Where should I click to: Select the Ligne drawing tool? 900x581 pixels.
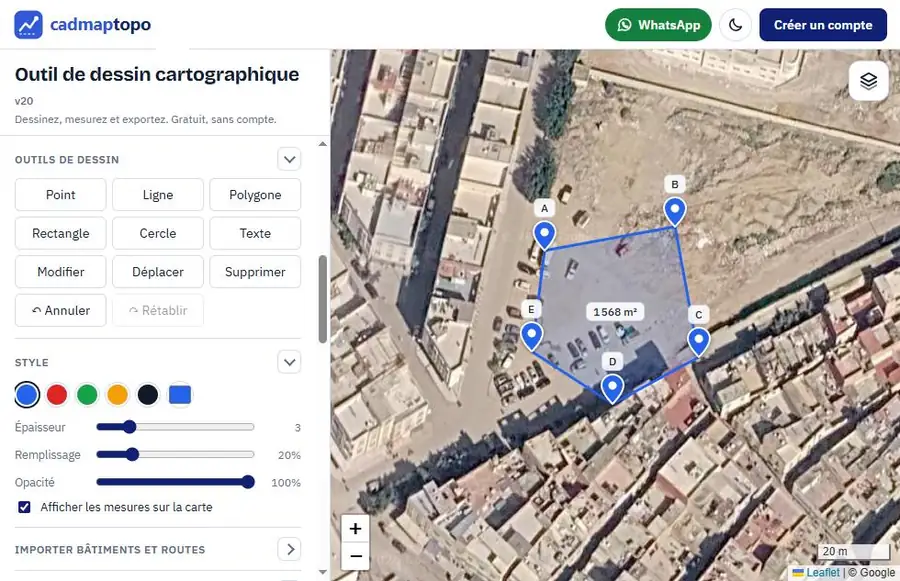(158, 195)
